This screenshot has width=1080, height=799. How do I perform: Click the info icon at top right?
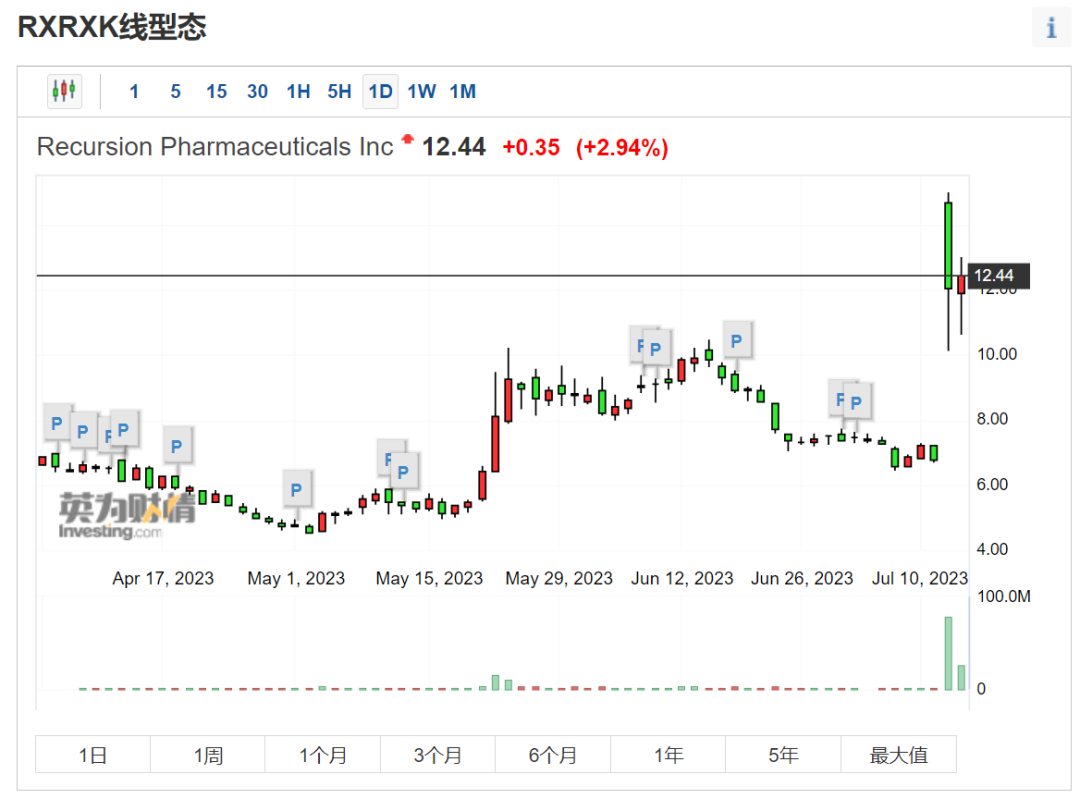point(1051,28)
